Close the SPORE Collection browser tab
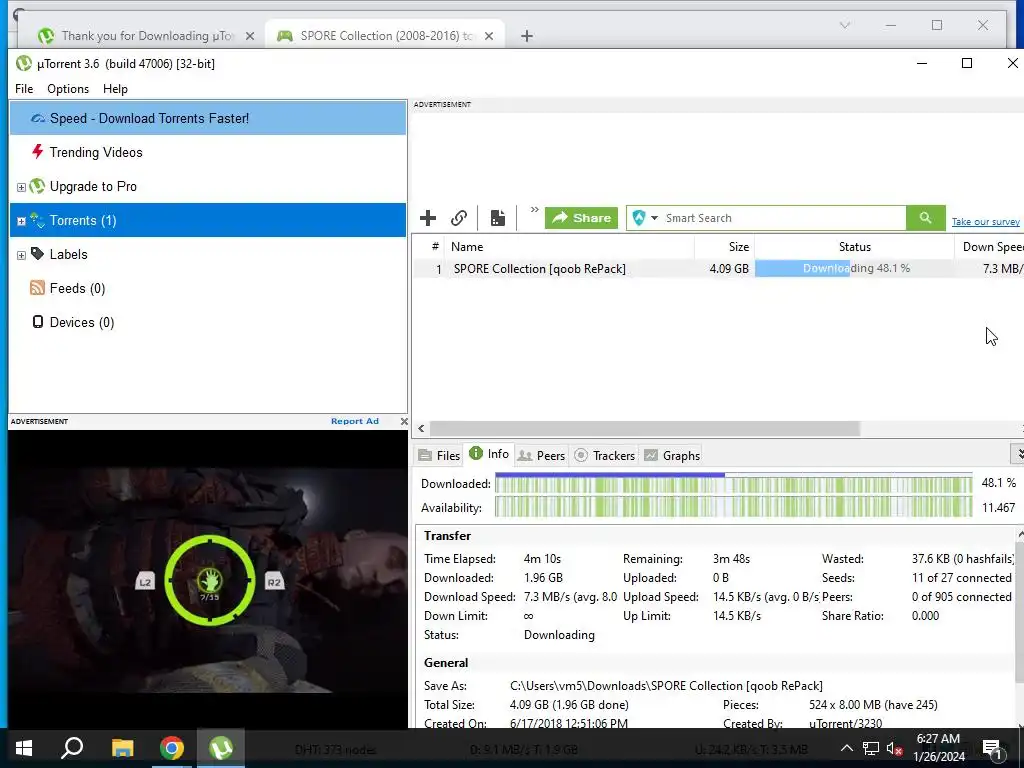The width and height of the screenshot is (1024, 768). coord(489,36)
